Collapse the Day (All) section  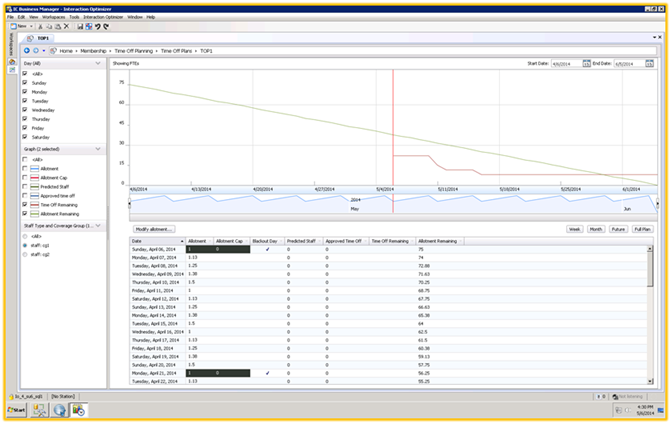point(98,63)
